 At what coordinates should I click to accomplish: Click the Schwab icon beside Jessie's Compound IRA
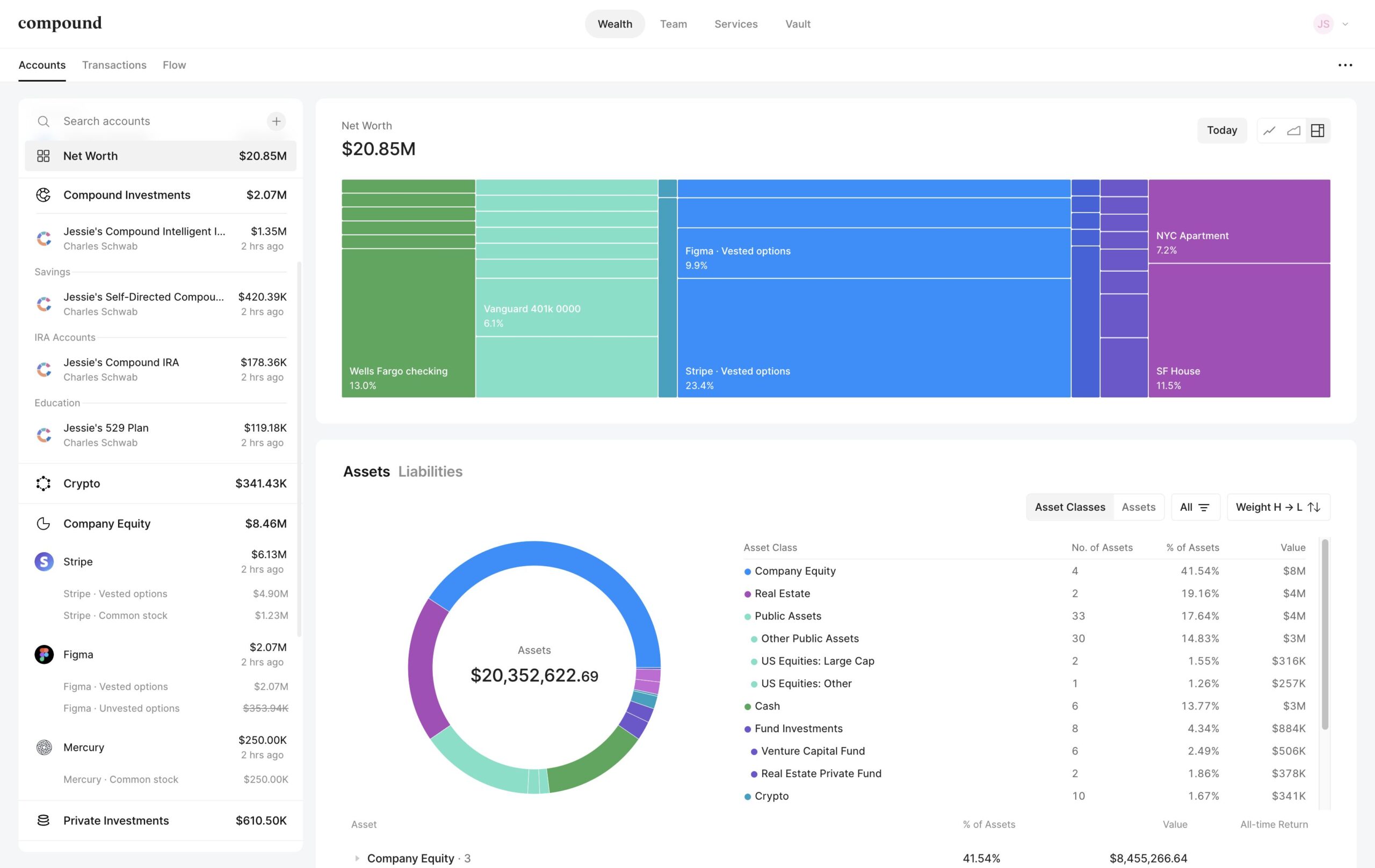click(x=44, y=370)
